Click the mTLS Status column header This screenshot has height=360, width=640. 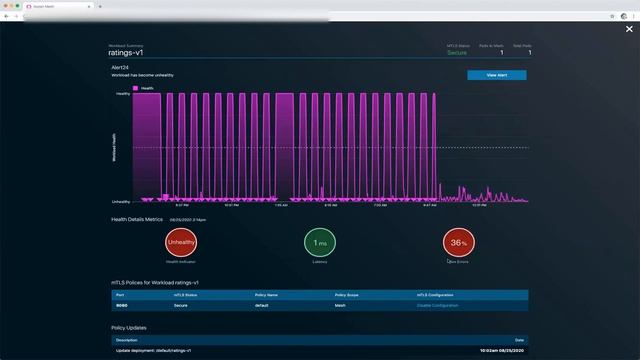[x=186, y=295]
